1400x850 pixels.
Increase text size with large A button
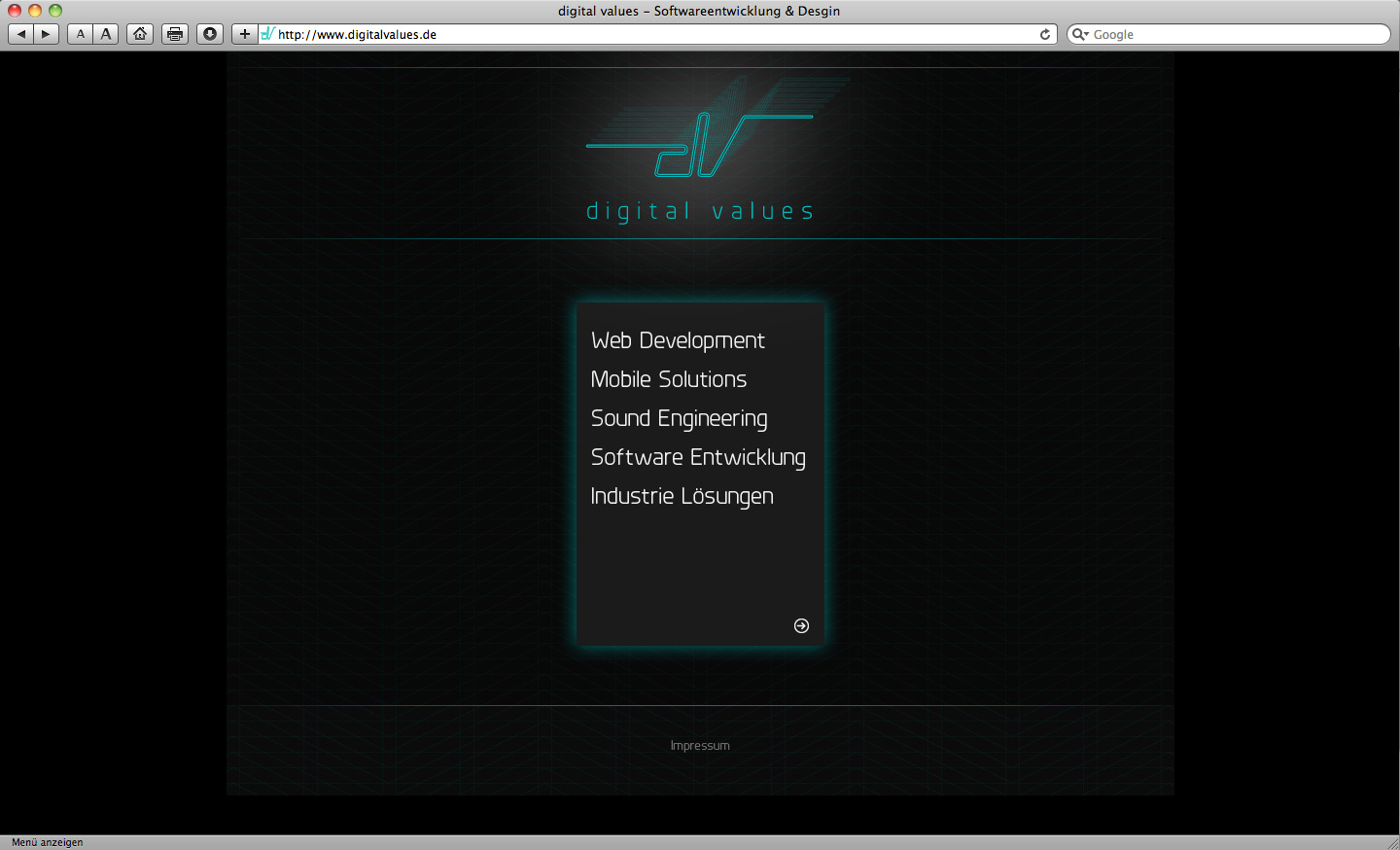(106, 34)
